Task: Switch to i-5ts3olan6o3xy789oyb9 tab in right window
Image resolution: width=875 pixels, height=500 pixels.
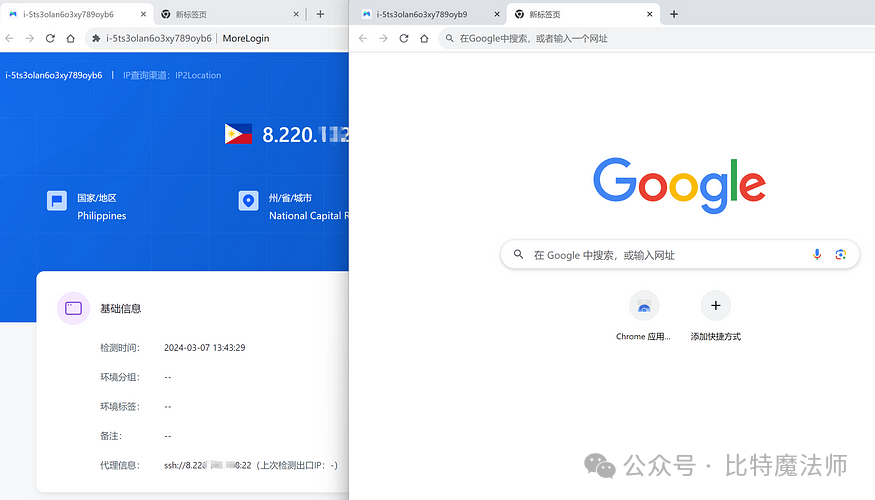Action: (x=421, y=14)
